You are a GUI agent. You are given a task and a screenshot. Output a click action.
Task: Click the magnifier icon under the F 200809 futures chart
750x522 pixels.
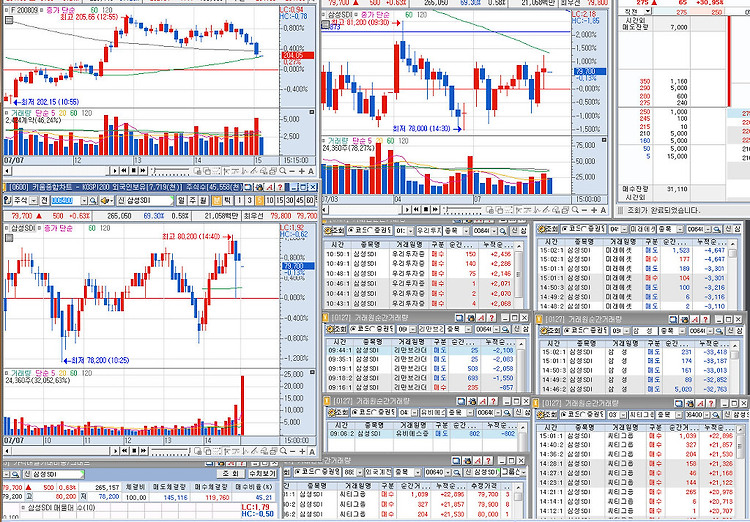tap(283, 171)
